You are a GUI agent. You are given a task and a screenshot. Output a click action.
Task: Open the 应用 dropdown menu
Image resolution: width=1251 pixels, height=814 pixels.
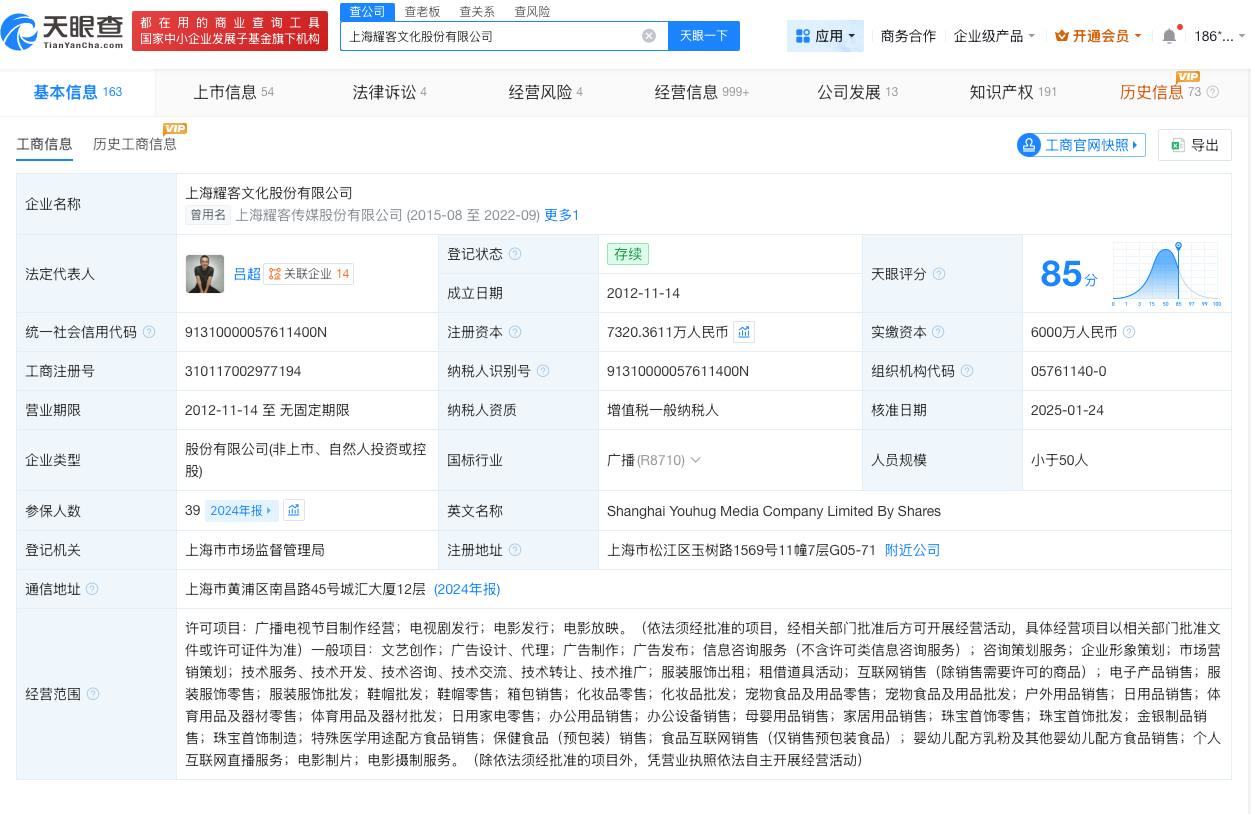pos(825,36)
